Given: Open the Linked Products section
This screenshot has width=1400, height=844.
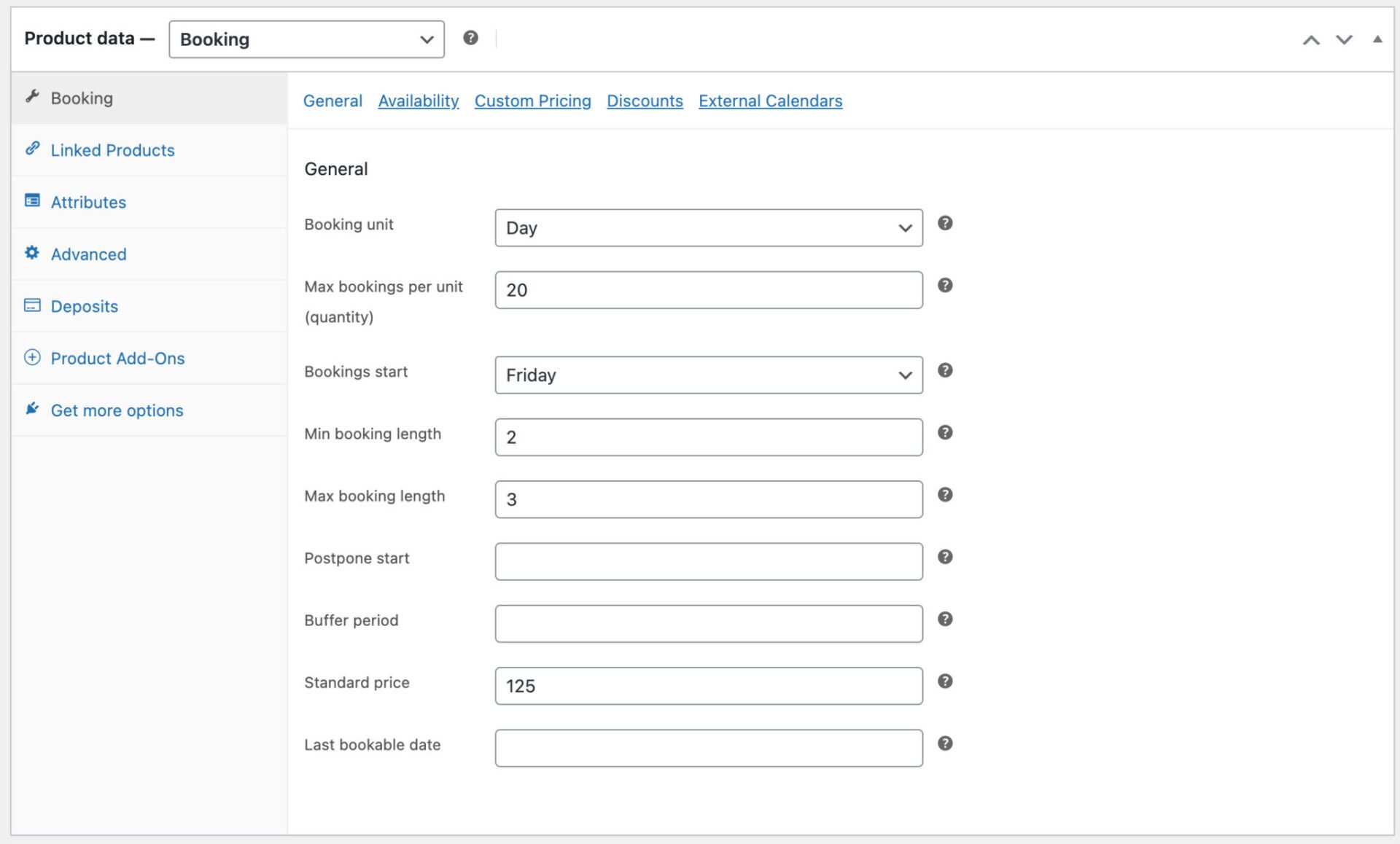Looking at the screenshot, I should [x=149, y=150].
